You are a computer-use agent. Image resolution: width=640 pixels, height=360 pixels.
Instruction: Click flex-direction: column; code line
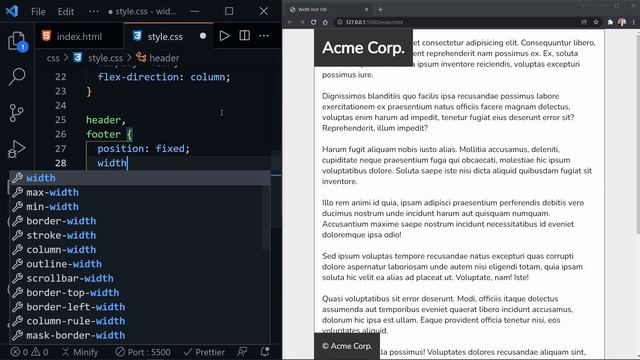[x=164, y=77]
